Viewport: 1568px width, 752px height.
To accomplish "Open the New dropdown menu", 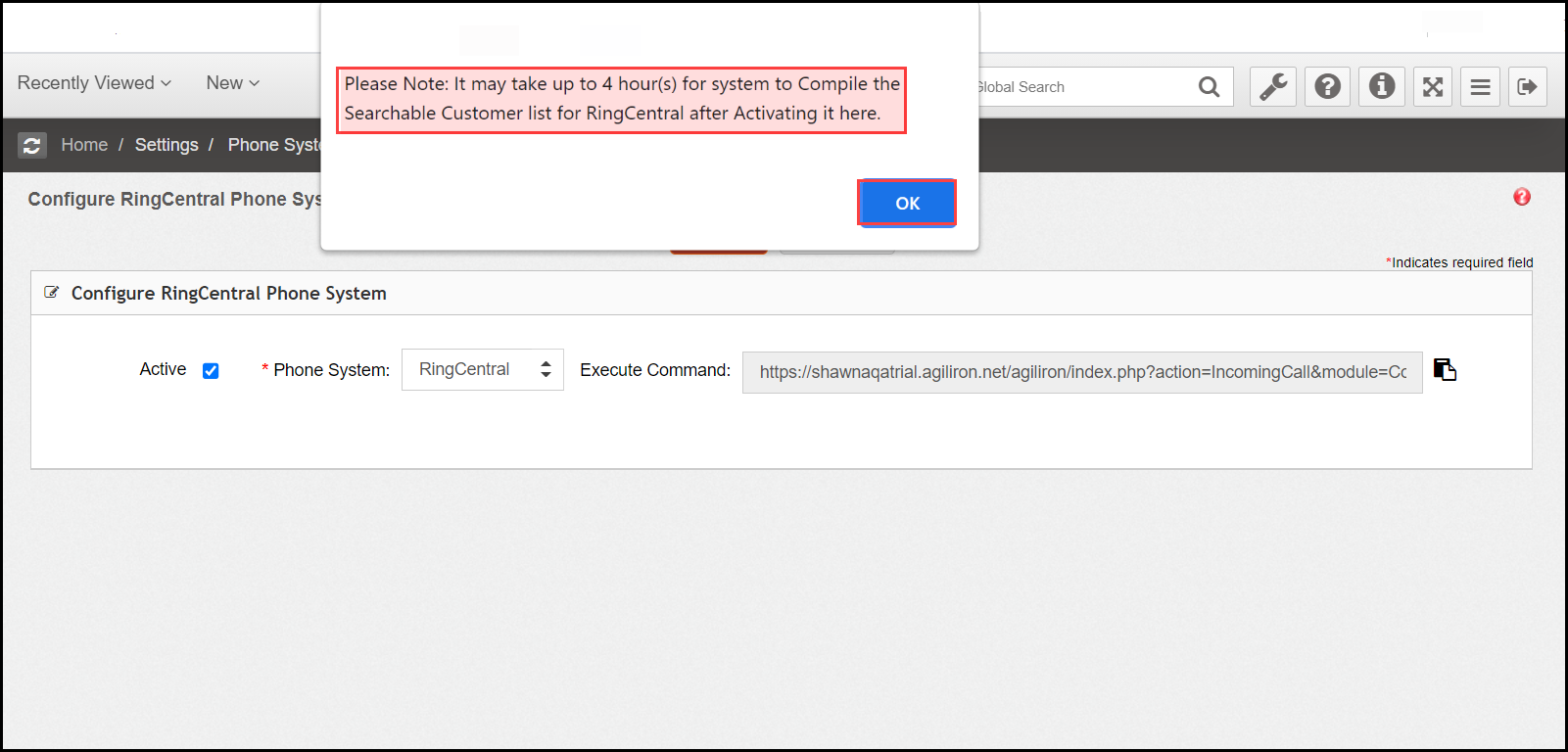I will [232, 83].
